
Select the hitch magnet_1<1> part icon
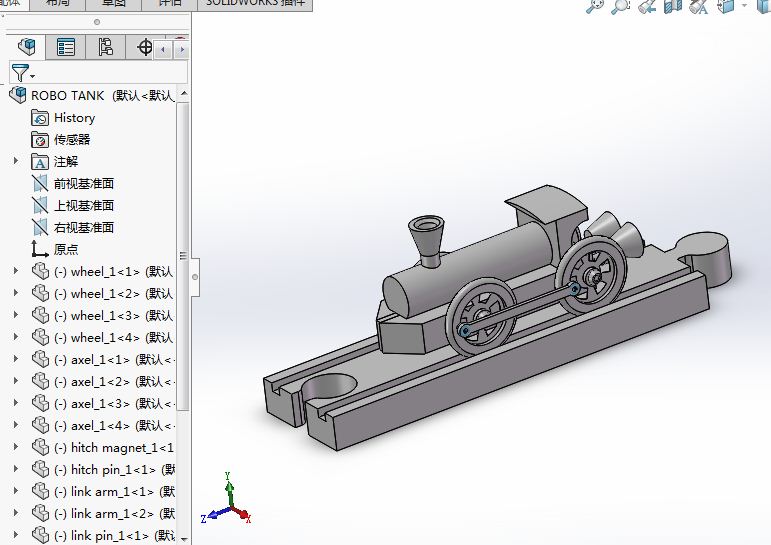[x=40, y=448]
